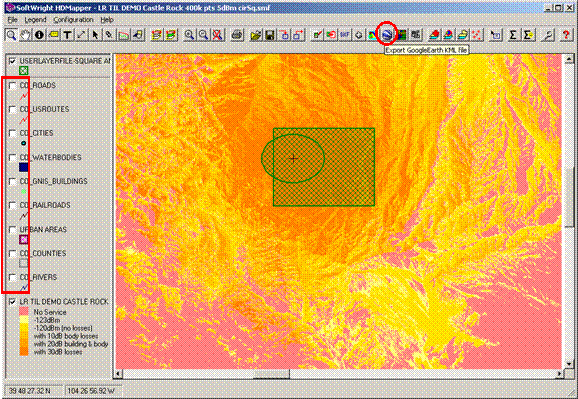Select the black arrow pointer tool

(x=95, y=35)
